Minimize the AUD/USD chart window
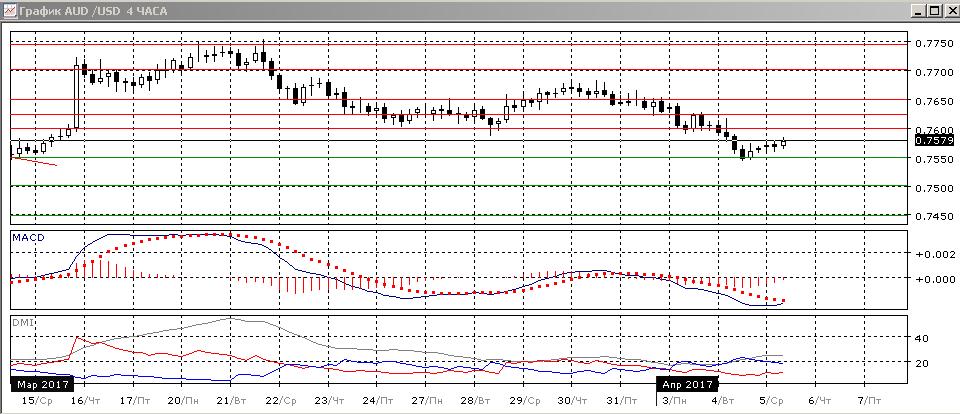960x414 pixels. pyautogui.click(x=920, y=10)
